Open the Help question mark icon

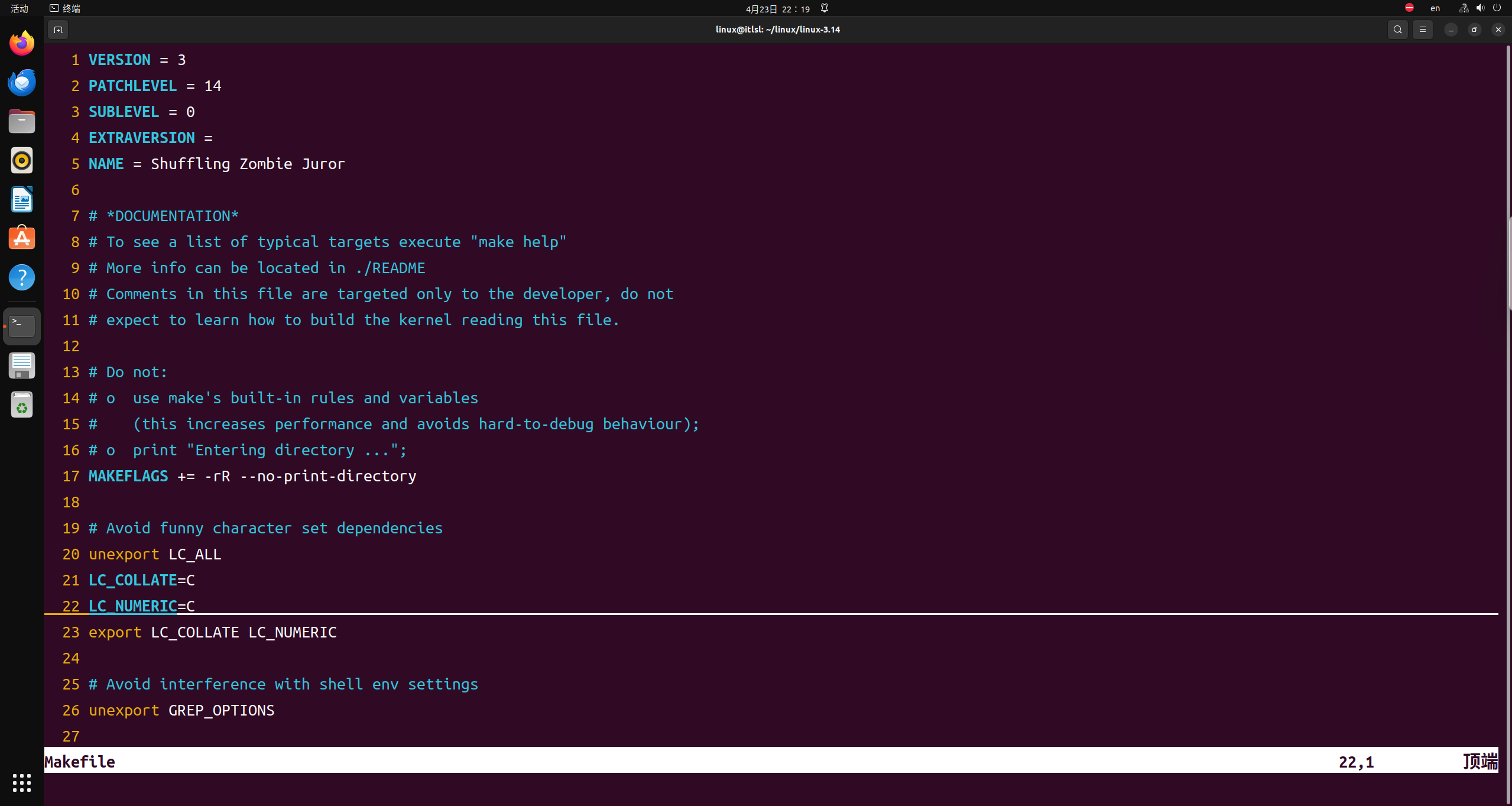click(22, 277)
